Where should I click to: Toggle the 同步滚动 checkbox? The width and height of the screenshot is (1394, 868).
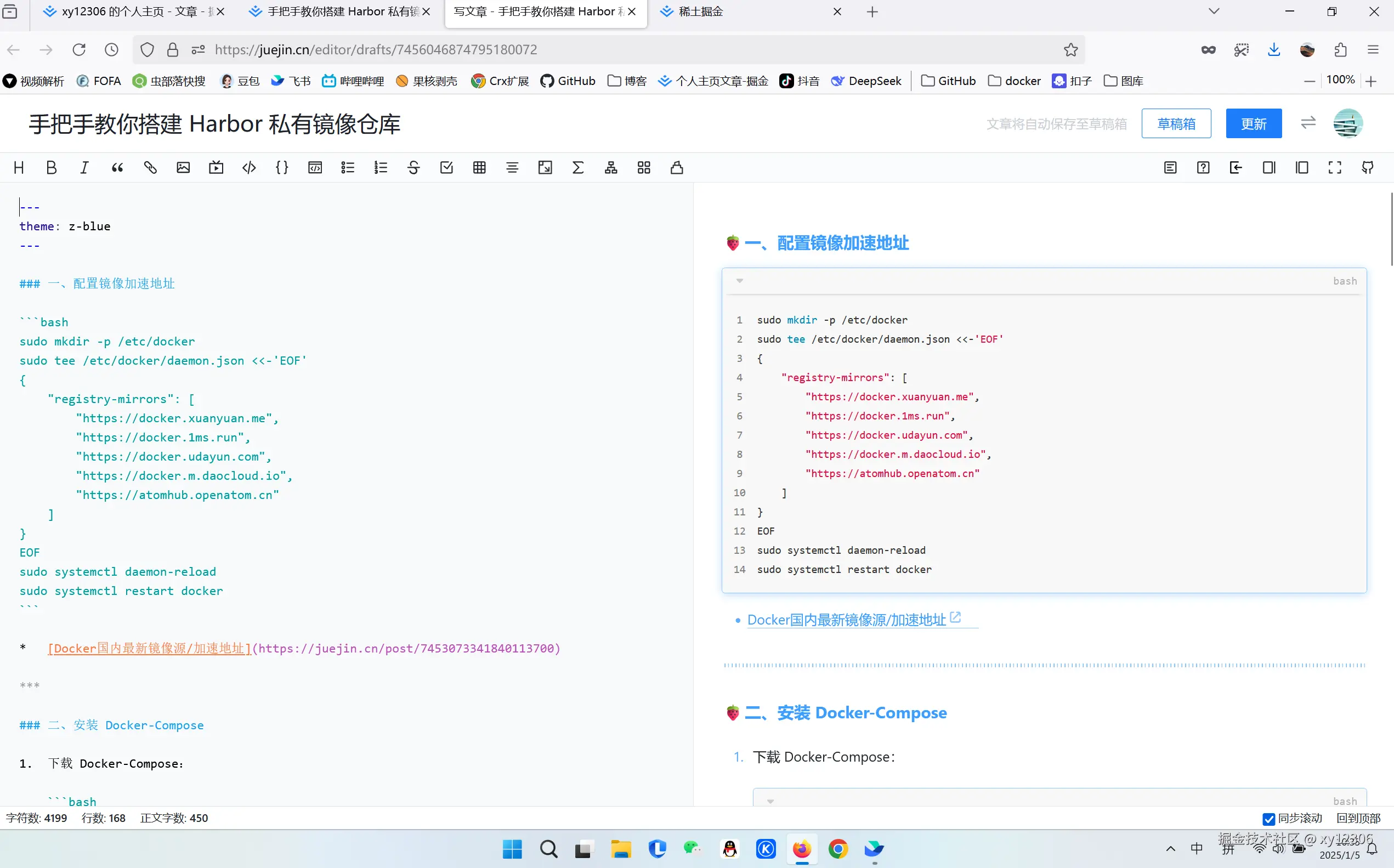point(1269,819)
